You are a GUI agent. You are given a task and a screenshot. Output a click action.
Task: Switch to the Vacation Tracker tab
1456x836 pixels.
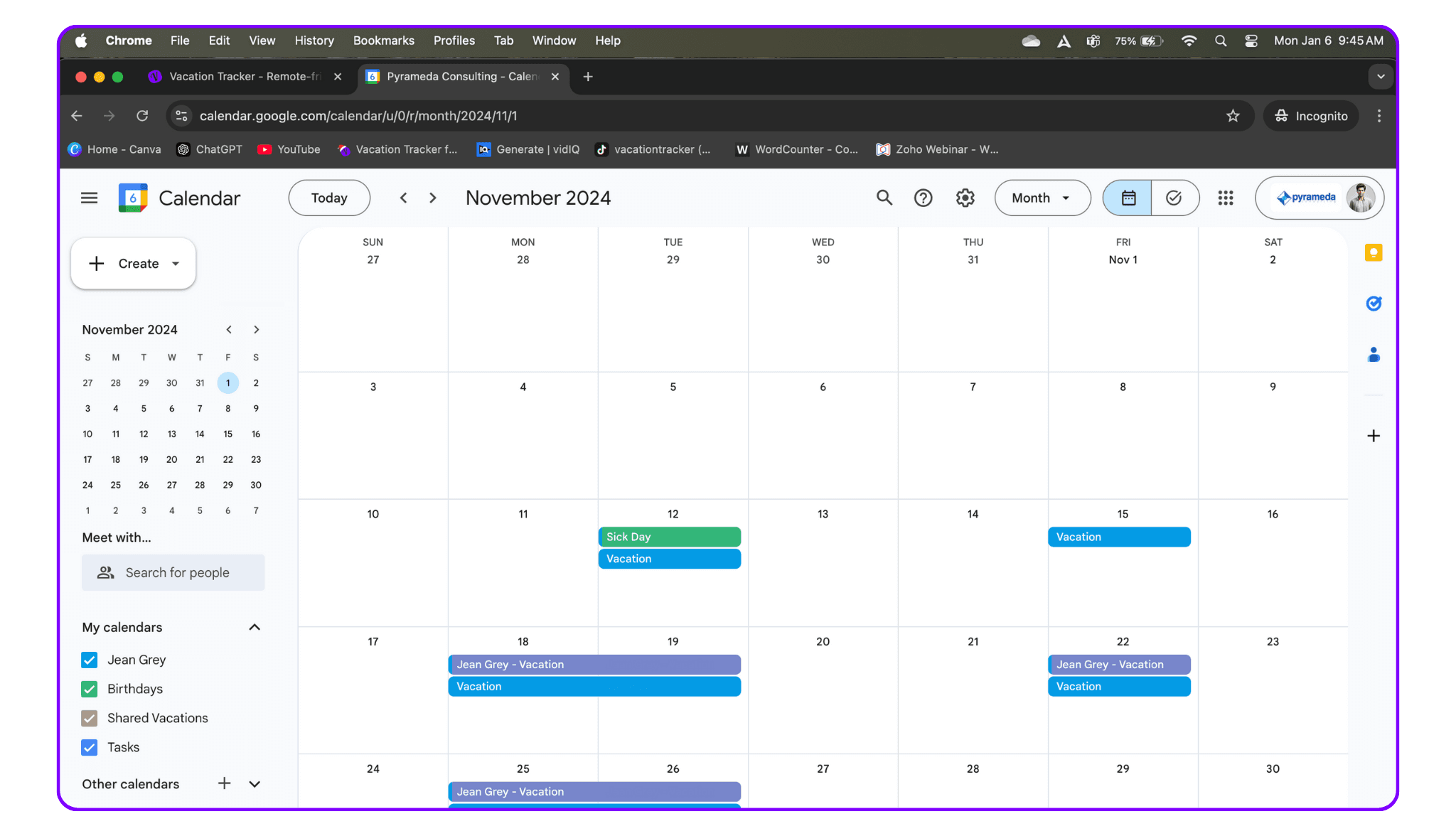click(245, 77)
